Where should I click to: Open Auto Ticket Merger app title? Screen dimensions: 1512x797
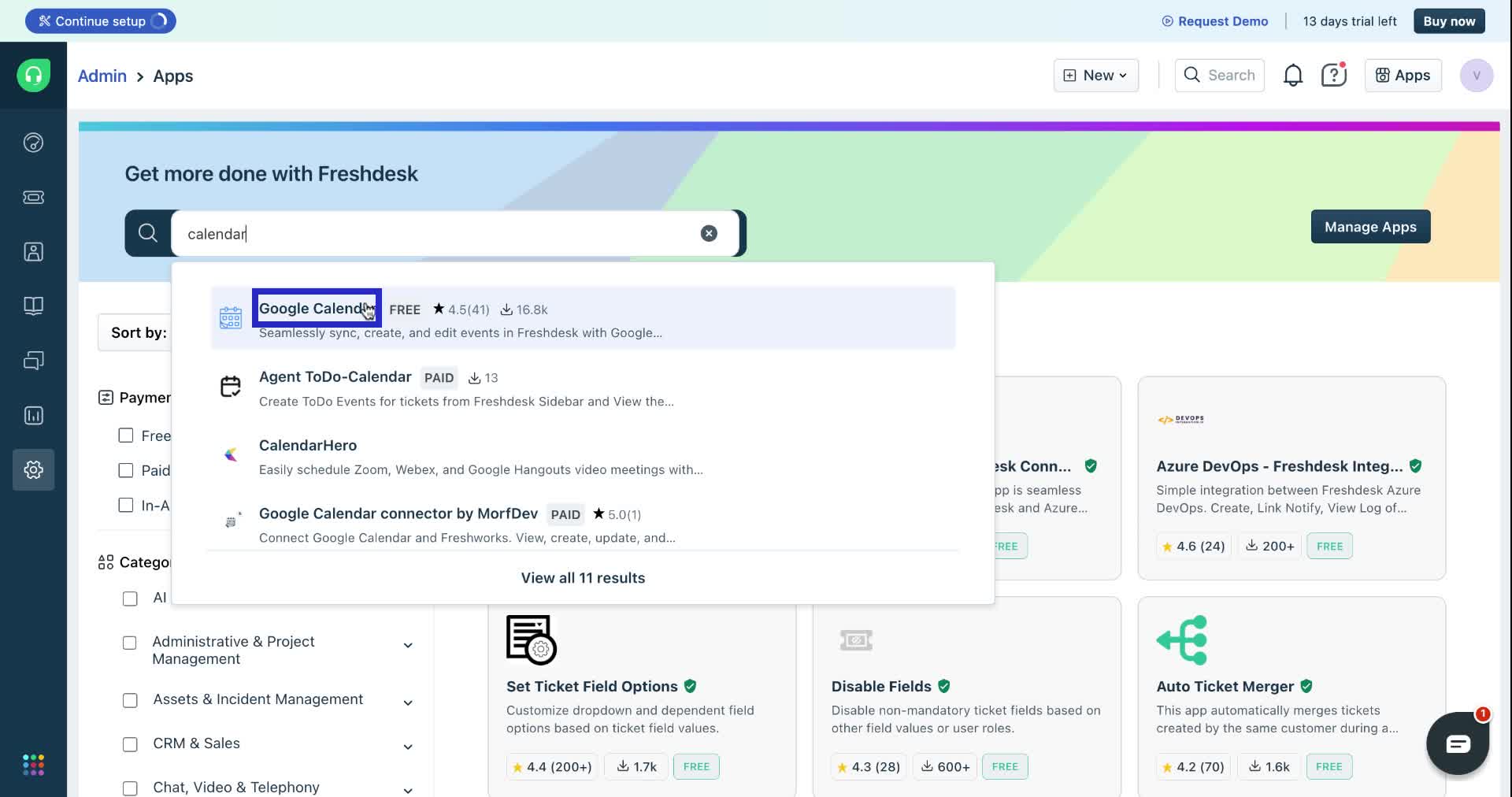pyautogui.click(x=1225, y=686)
